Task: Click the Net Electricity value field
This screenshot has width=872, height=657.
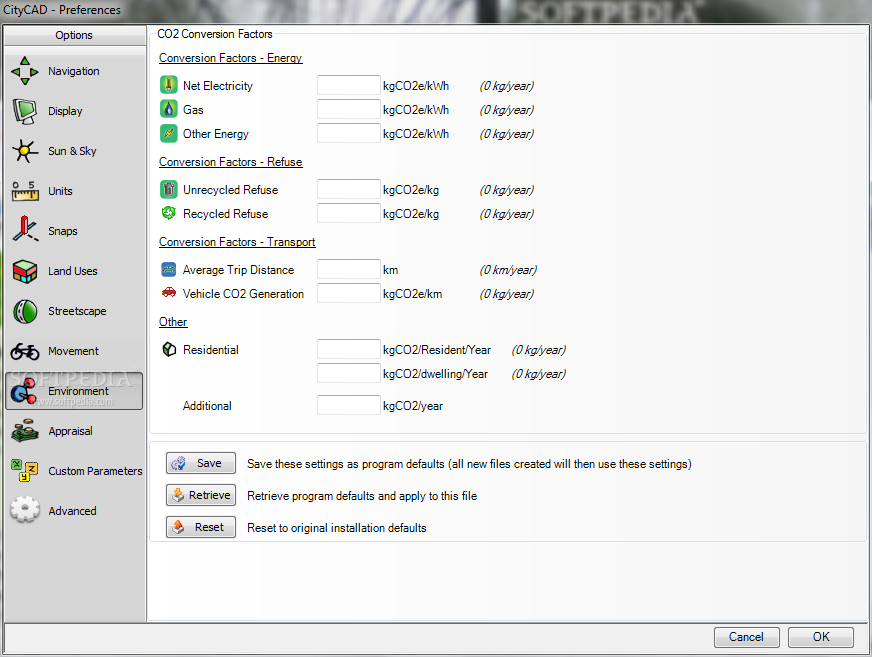Action: (349, 85)
